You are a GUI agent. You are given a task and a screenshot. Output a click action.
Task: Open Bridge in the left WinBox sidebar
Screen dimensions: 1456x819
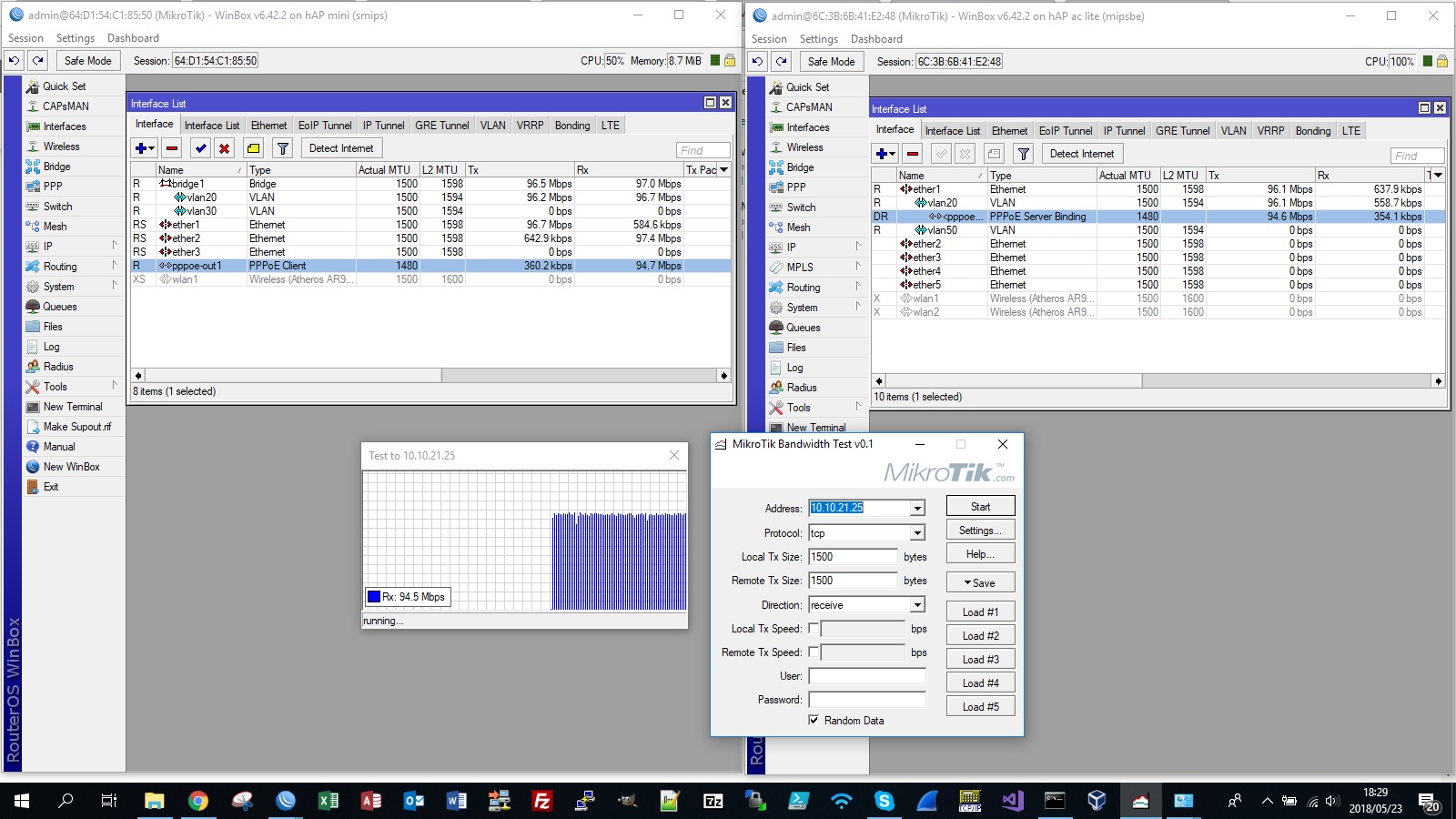pos(56,167)
